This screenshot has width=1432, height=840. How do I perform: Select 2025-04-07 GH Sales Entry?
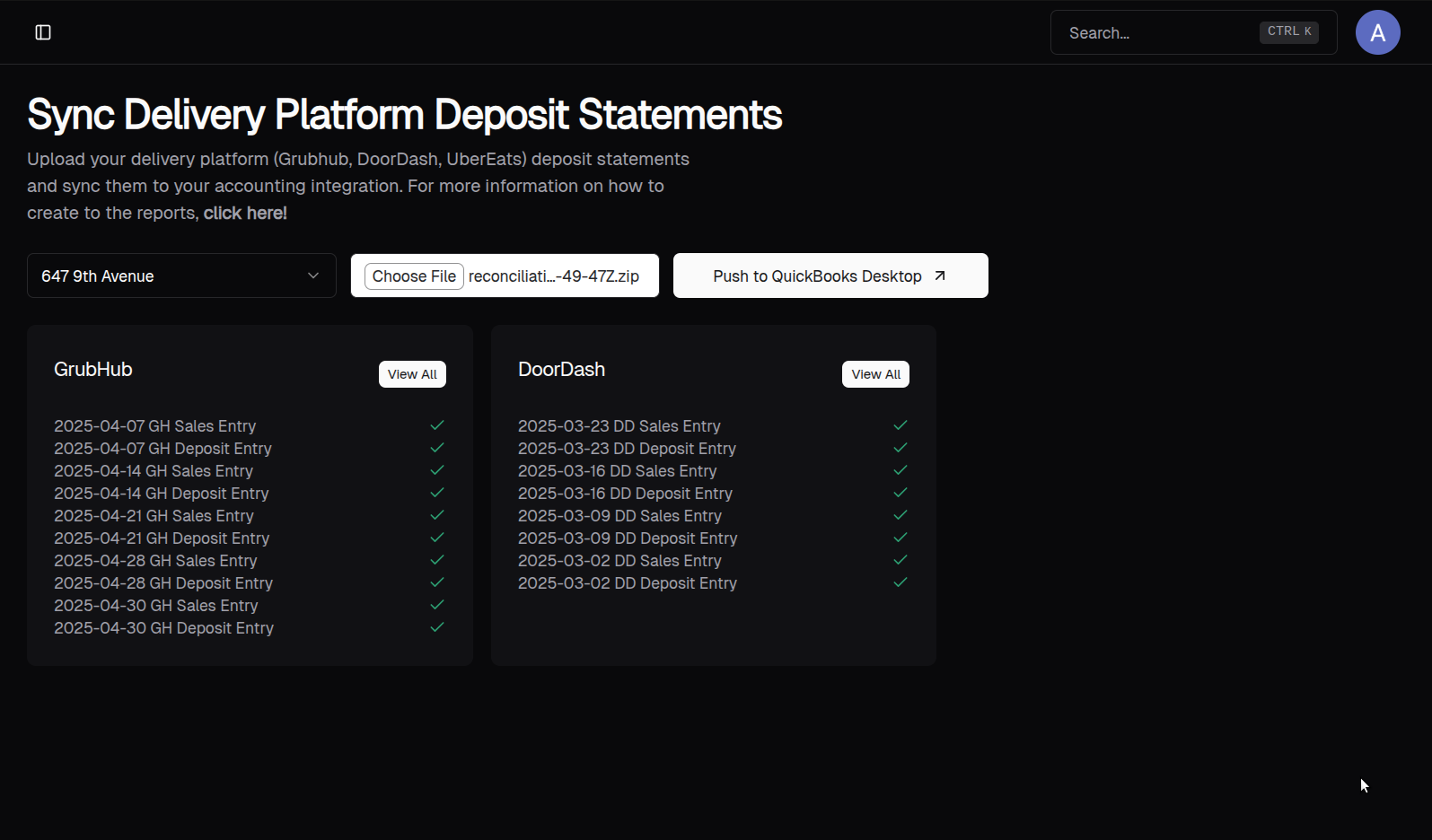[154, 426]
